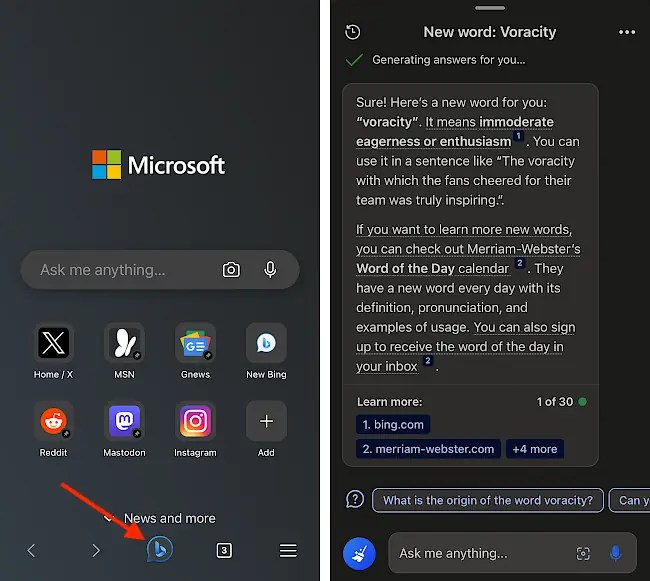Focus the Microsoft Ask me anything search field
This screenshot has height=581, width=650.
160,270
